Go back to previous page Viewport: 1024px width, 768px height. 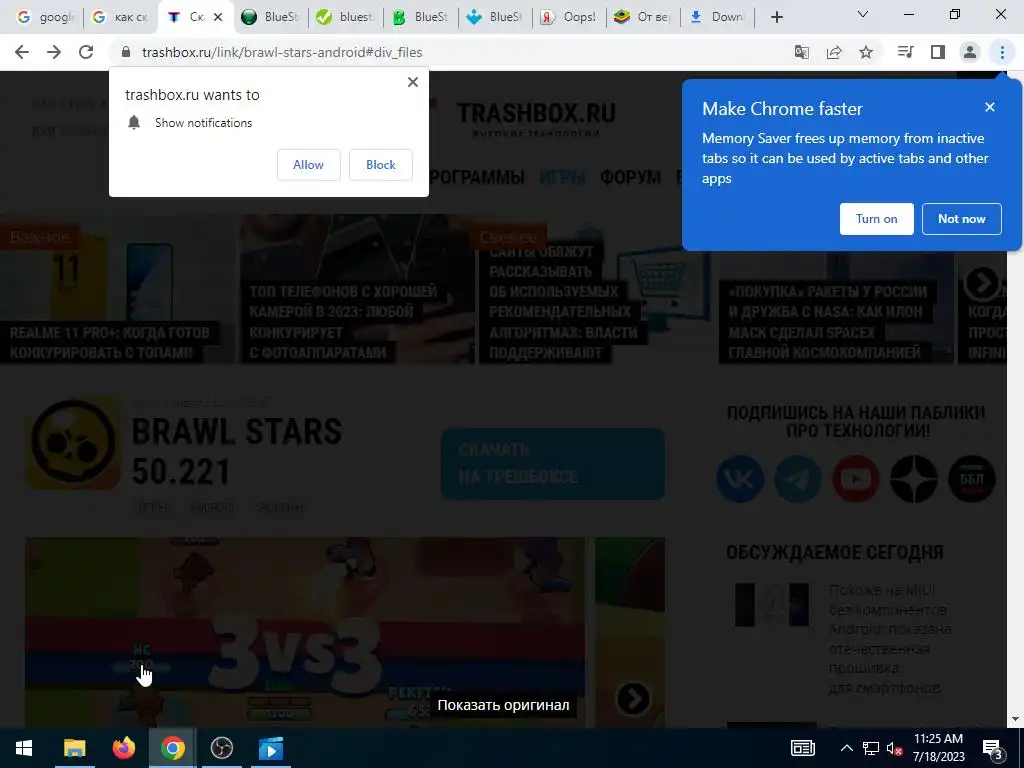point(22,52)
